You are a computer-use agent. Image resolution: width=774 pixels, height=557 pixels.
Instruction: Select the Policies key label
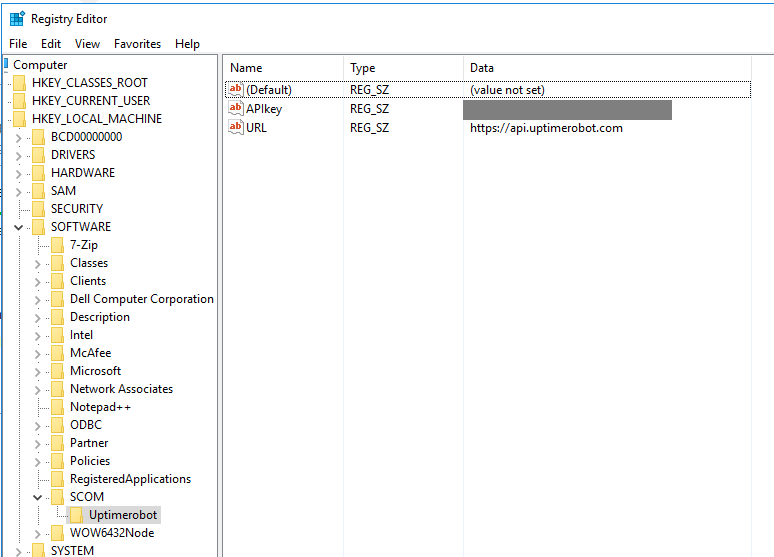[x=90, y=461]
